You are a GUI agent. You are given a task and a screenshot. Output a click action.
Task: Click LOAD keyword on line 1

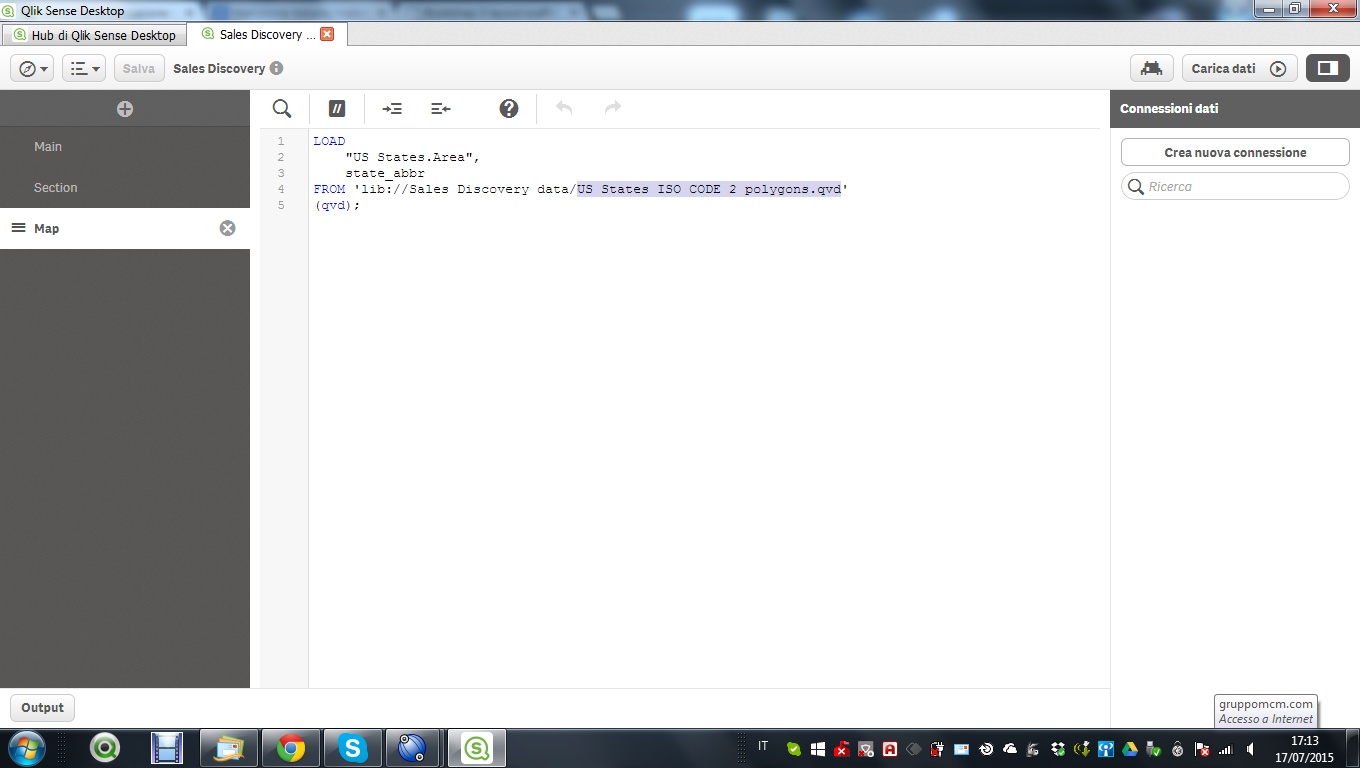pos(329,141)
